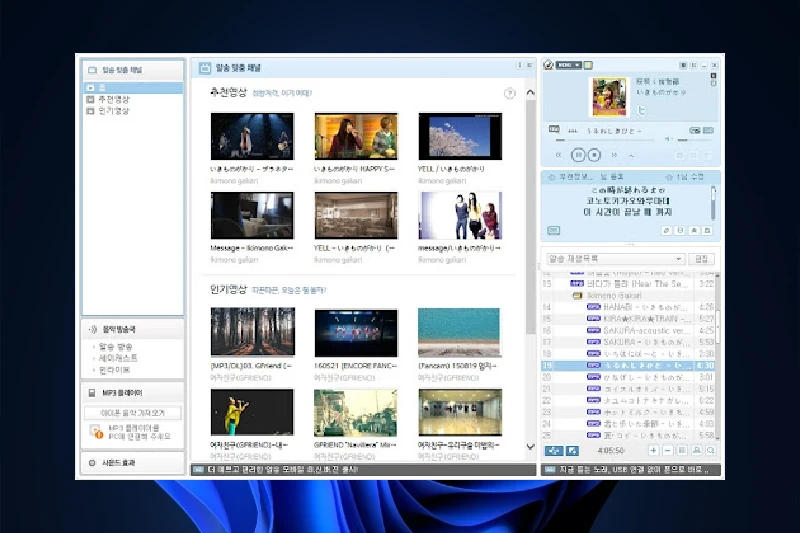Image resolution: width=800 pixels, height=533 pixels.
Task: Click the lyrics save icon button
Action: [680, 231]
